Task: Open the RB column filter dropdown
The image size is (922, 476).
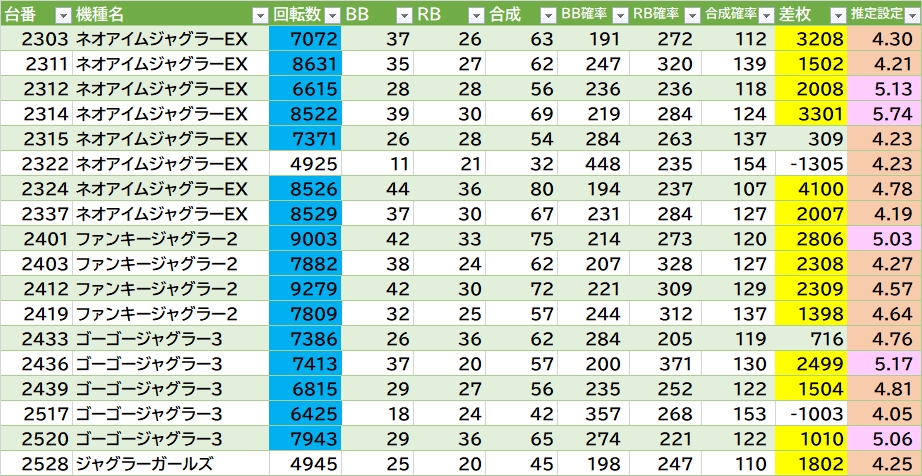Action: coord(476,14)
